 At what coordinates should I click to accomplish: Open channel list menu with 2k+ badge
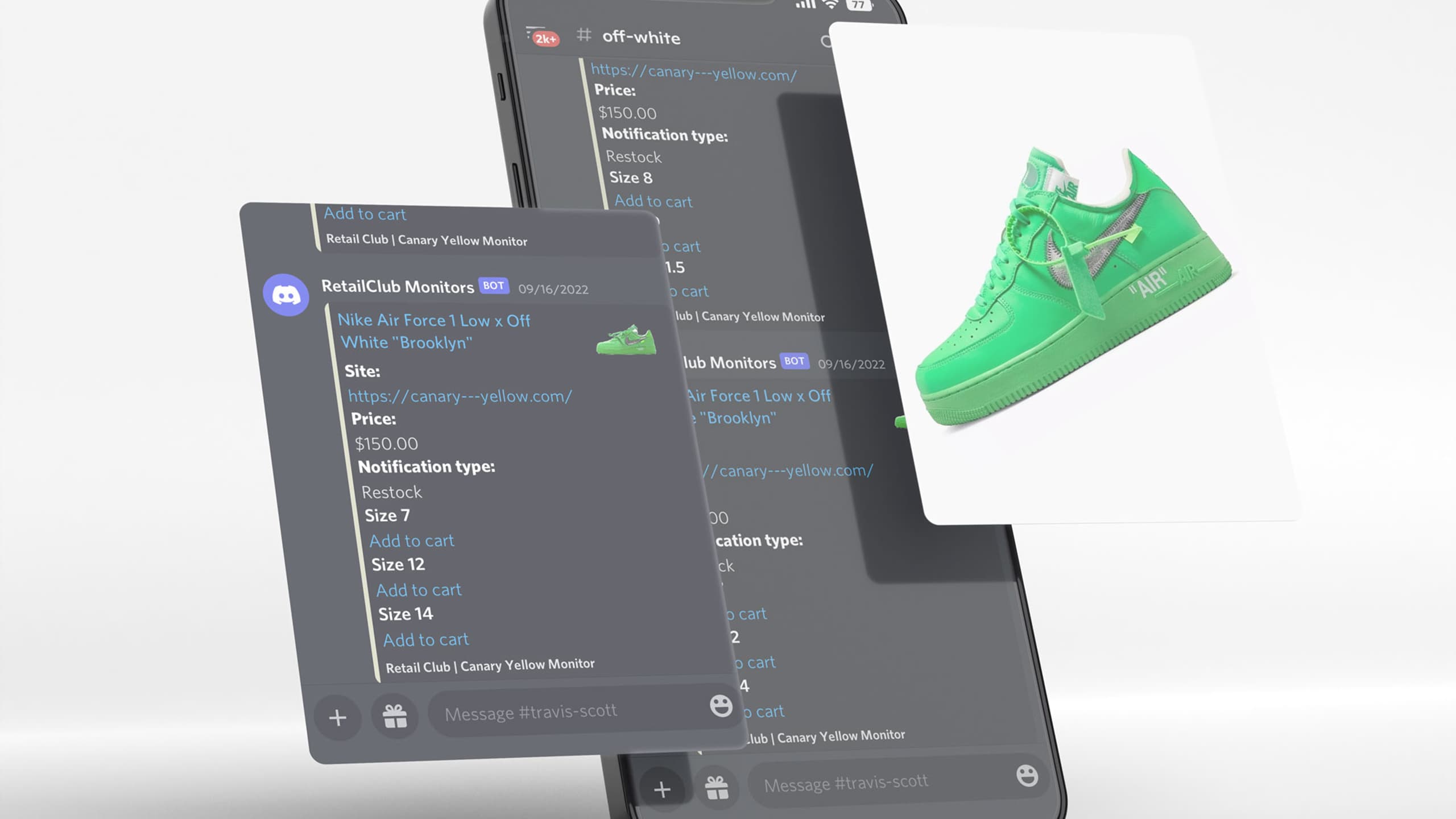[x=541, y=35]
